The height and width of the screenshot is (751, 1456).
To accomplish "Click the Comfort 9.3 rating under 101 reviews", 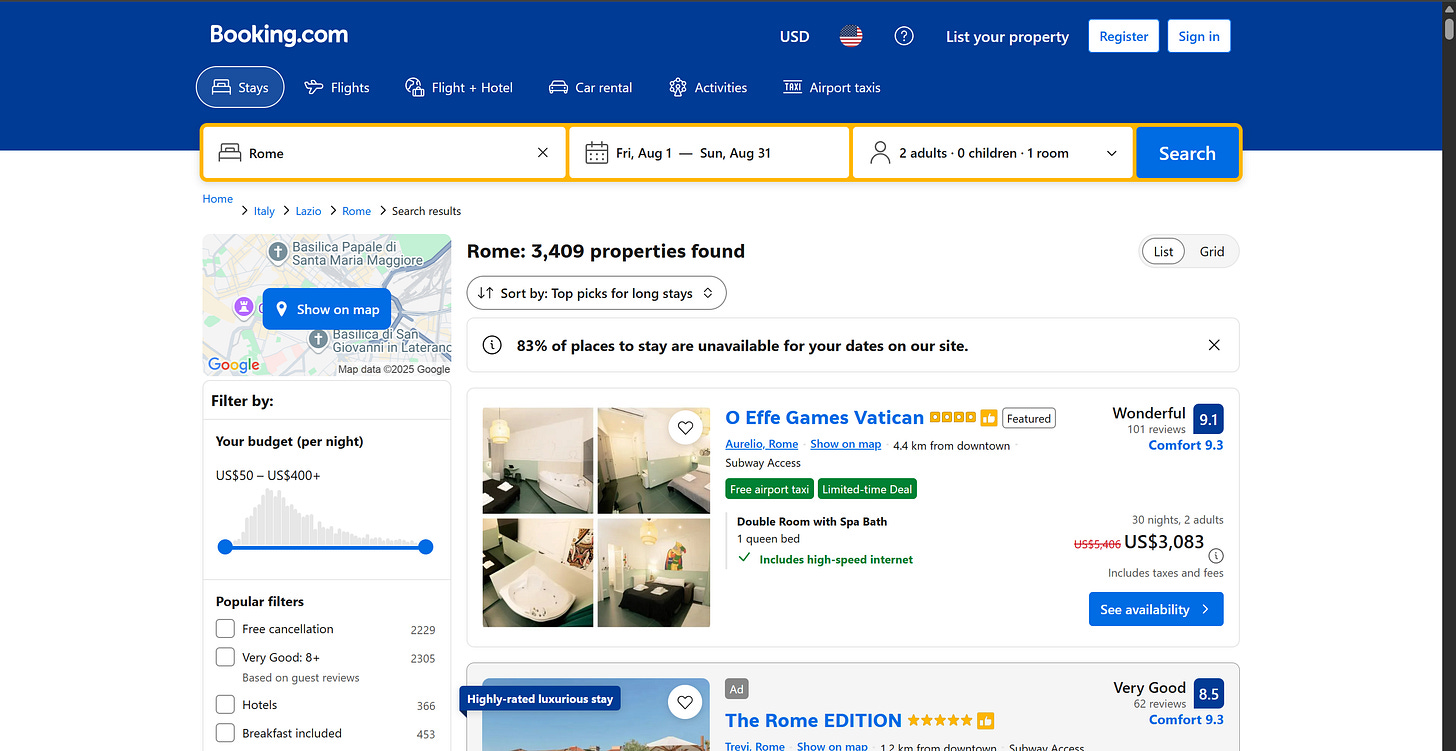I will coord(1186,445).
